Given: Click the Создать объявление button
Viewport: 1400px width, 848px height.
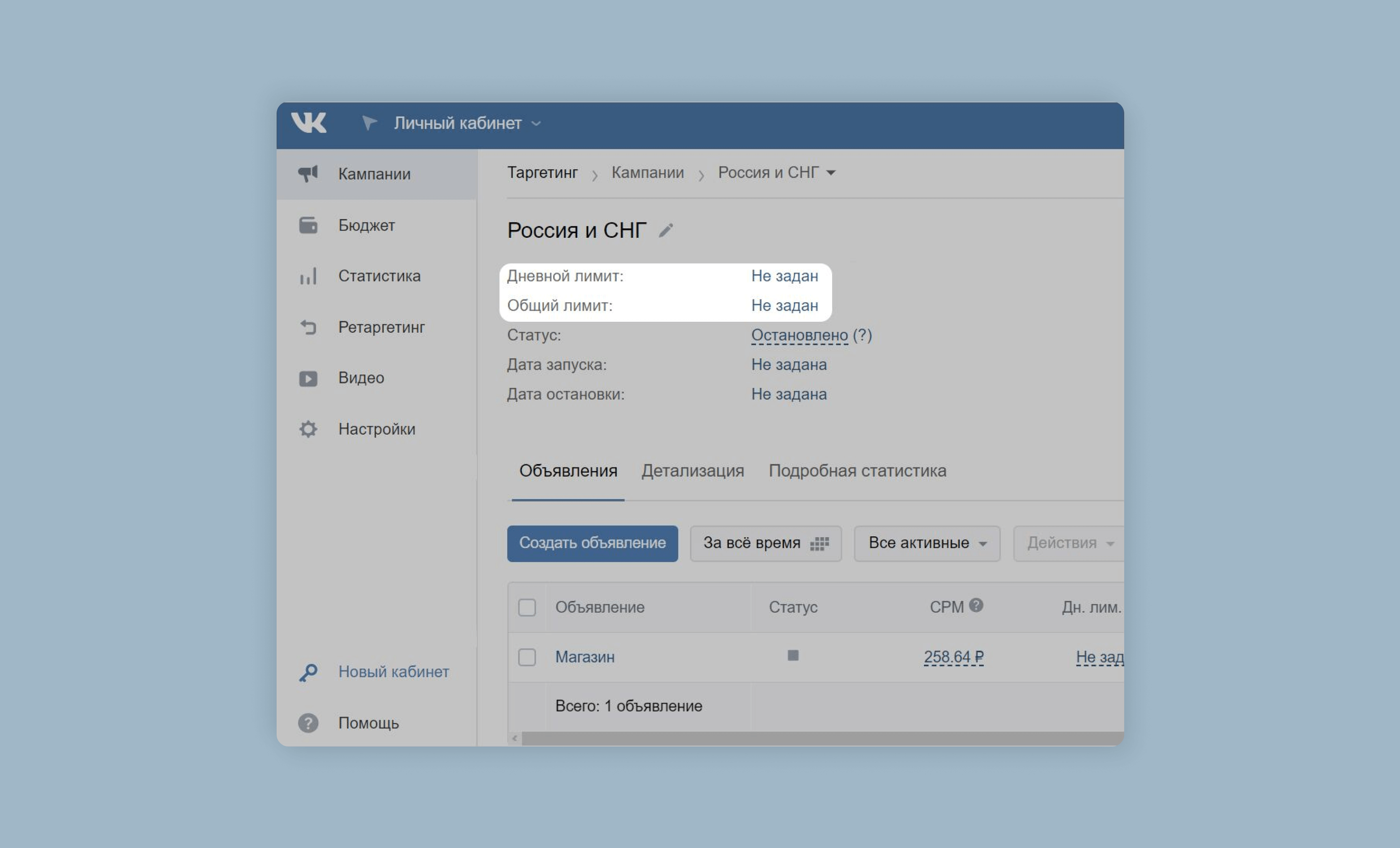Looking at the screenshot, I should point(592,543).
